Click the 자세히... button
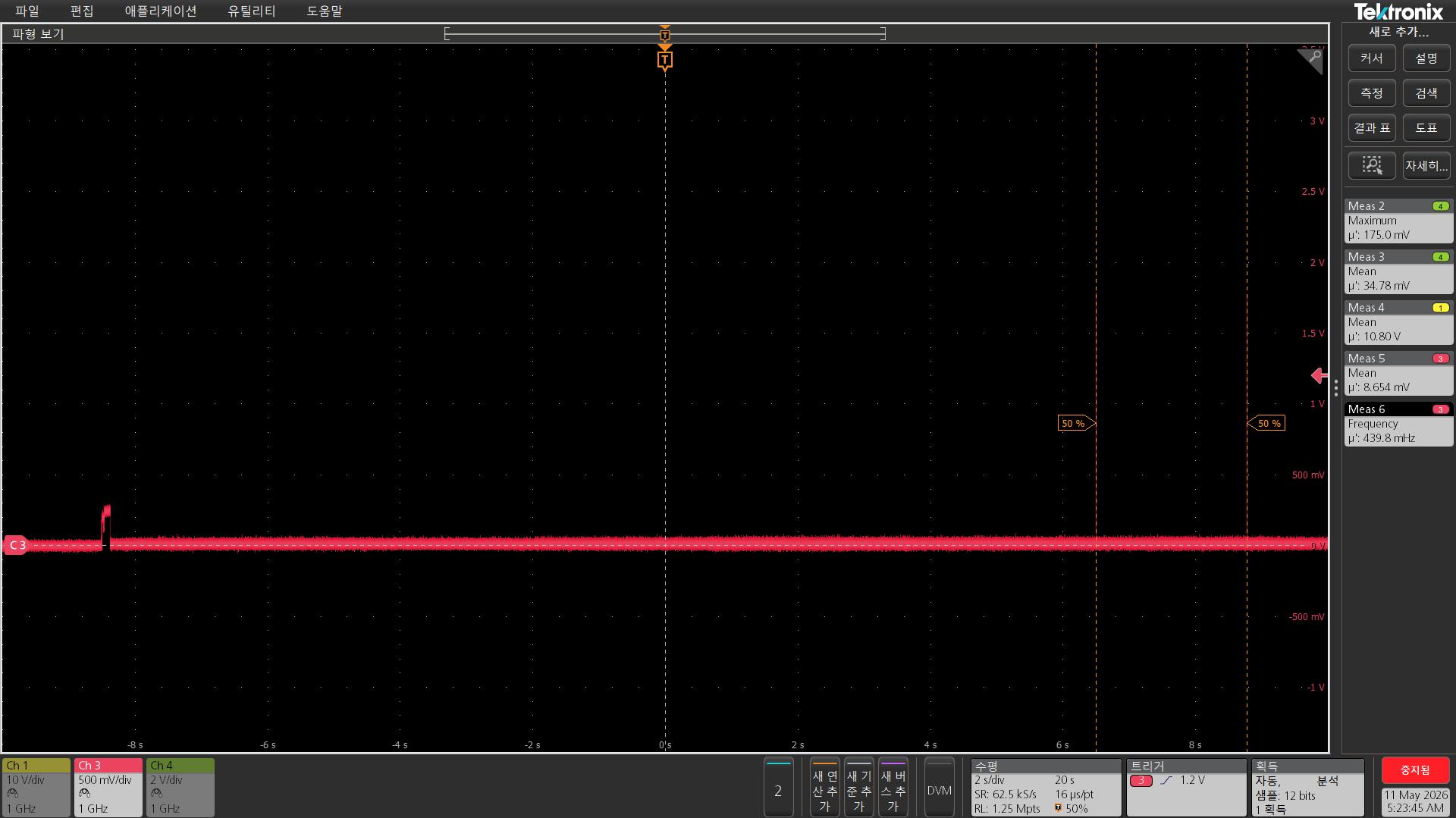This screenshot has width=1456, height=818. point(1426,165)
